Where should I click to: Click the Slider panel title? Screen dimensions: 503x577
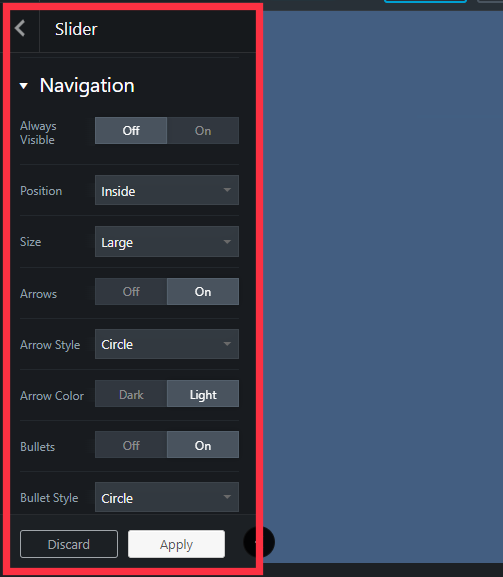coord(76,29)
